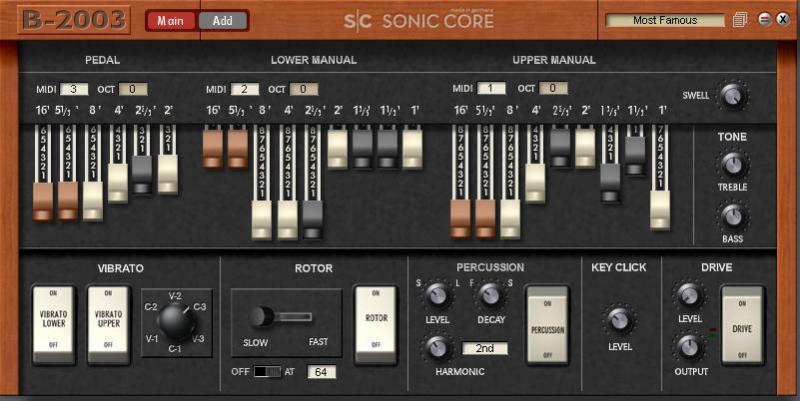The image size is (800, 401).
Task: Click the Upper Manual 1' drawbar handle
Action: [660, 210]
